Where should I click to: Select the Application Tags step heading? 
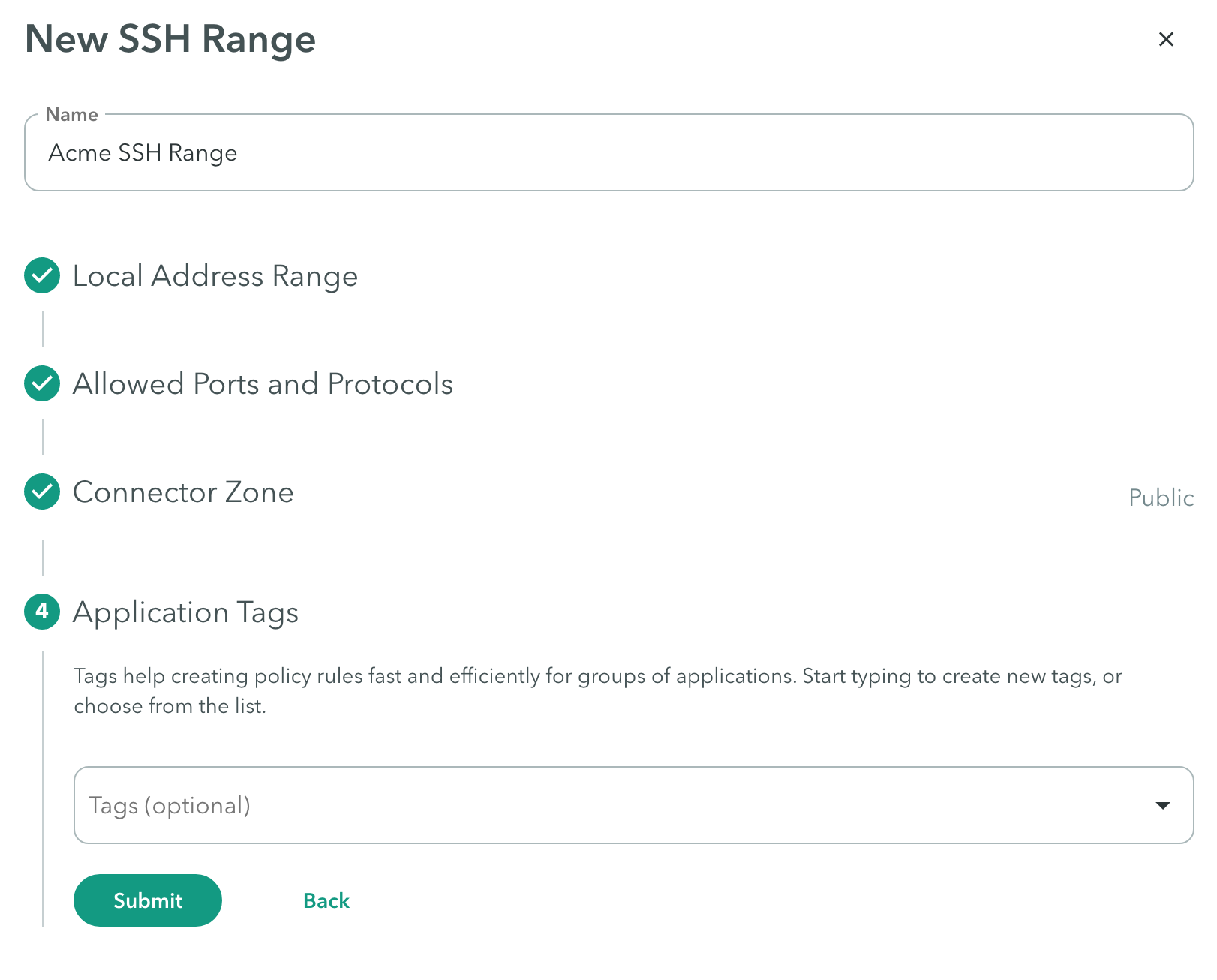coord(185,612)
